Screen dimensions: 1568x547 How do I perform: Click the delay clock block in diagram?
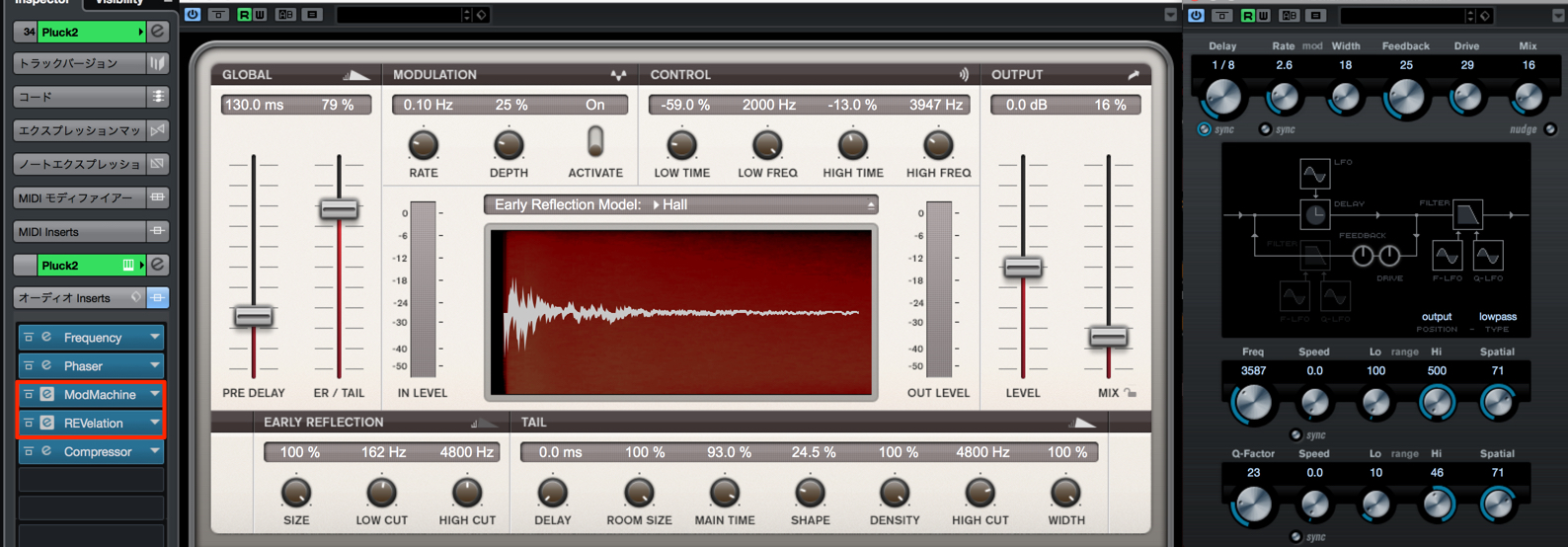click(1314, 214)
